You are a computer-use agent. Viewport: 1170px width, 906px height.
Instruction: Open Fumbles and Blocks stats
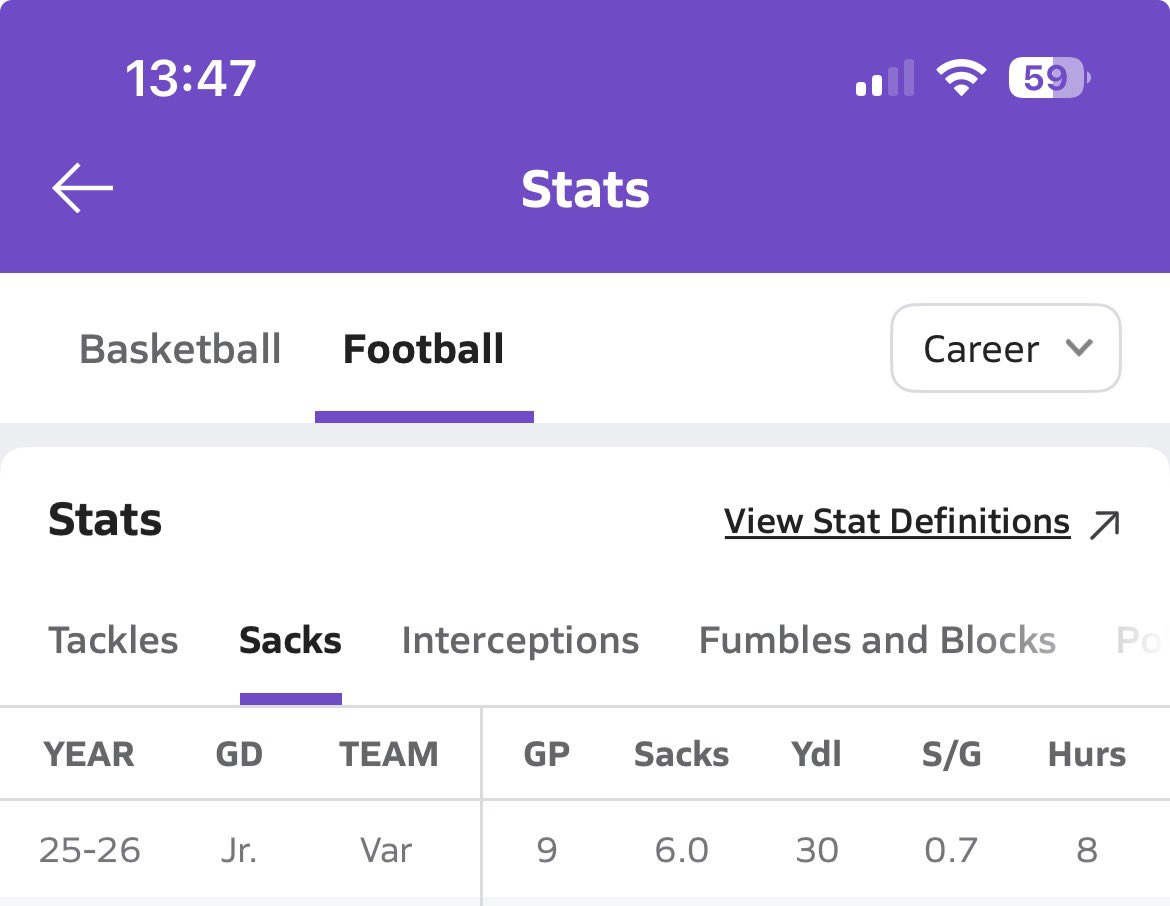pos(877,641)
